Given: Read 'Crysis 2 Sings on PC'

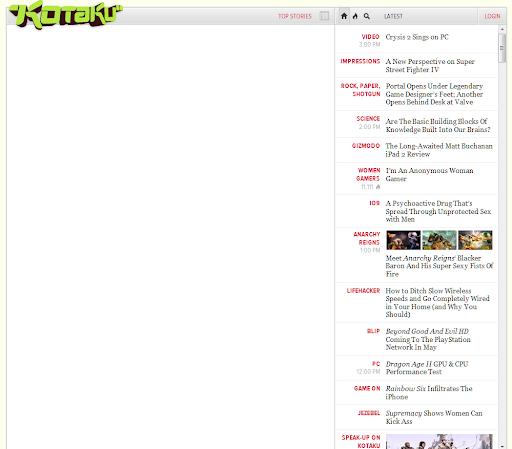Looking at the screenshot, I should [417, 37].
